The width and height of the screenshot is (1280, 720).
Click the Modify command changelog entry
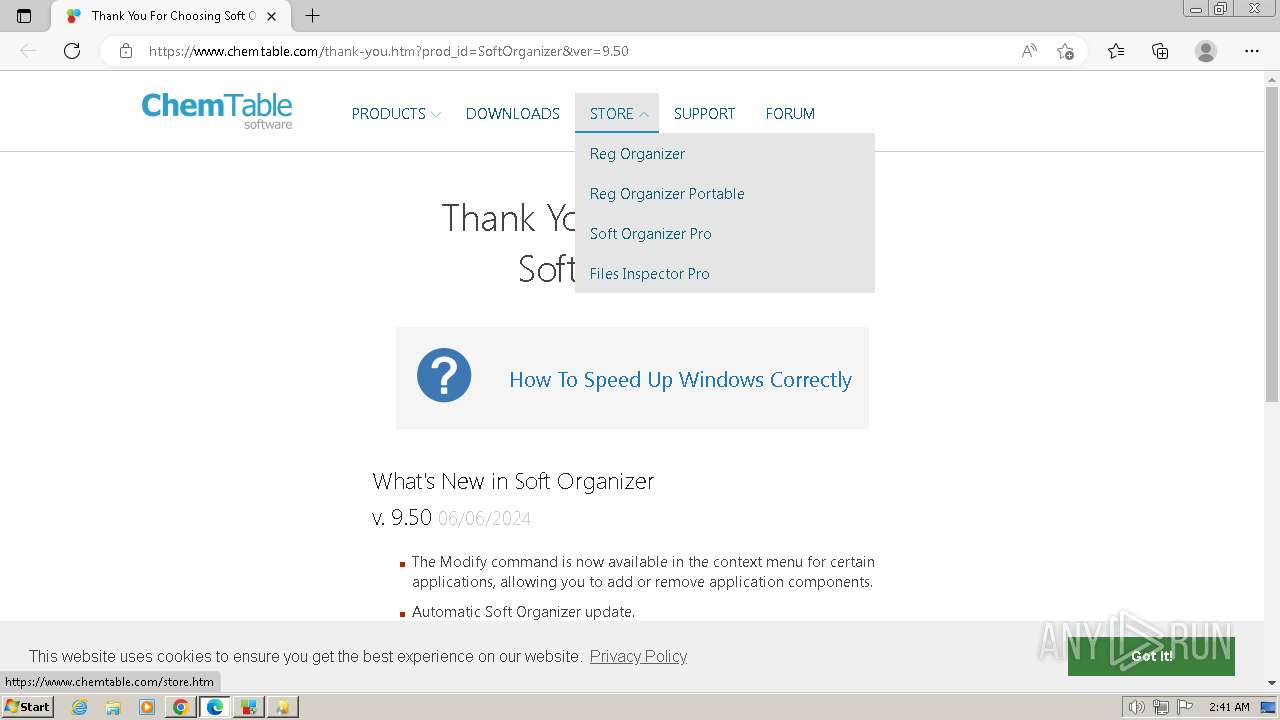click(x=643, y=572)
